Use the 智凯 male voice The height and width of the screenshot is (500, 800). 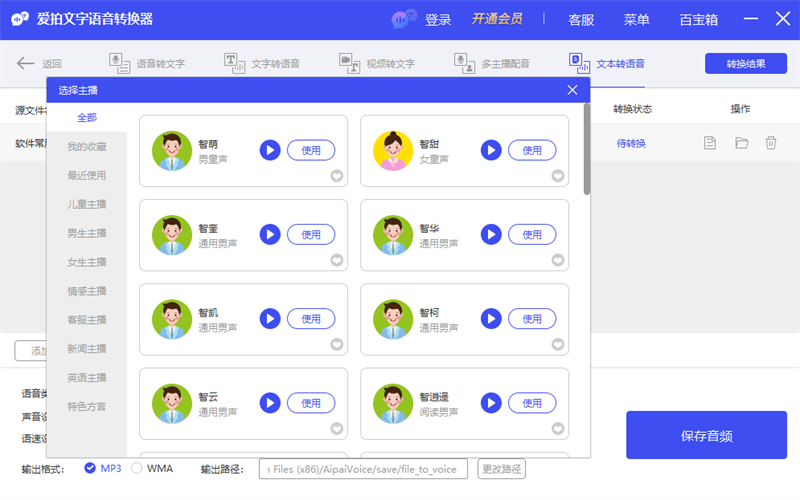coord(311,318)
